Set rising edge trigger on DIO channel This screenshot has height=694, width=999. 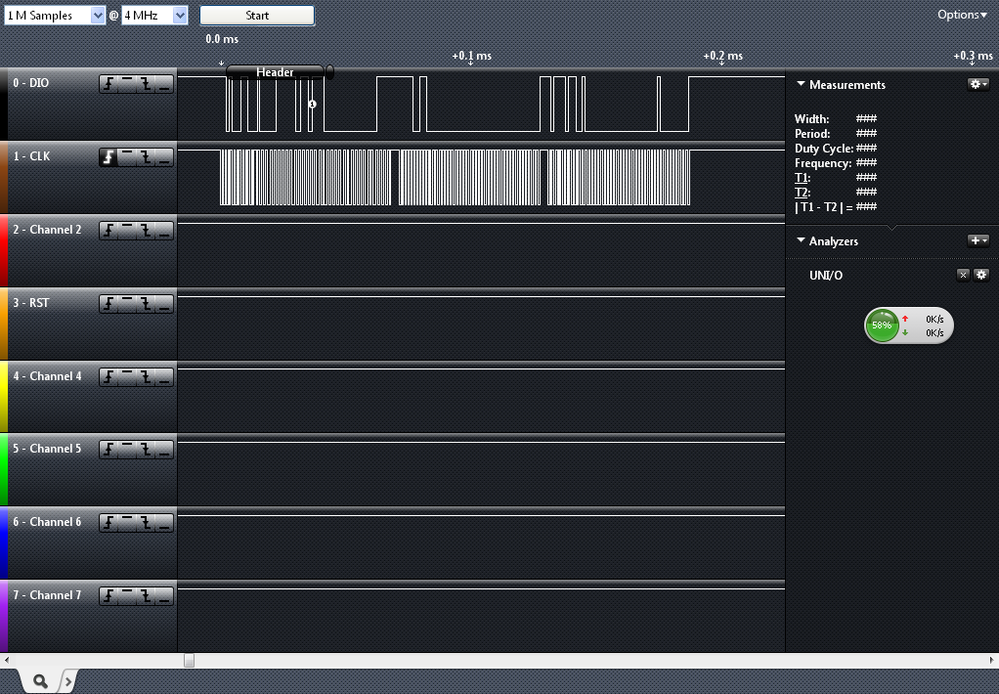(x=108, y=83)
